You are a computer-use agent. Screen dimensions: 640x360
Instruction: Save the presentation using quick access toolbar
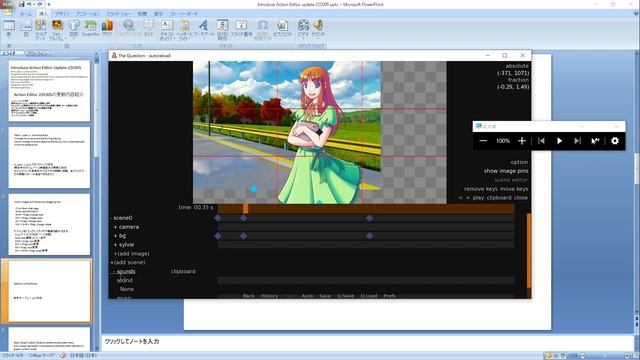click(22, 4)
